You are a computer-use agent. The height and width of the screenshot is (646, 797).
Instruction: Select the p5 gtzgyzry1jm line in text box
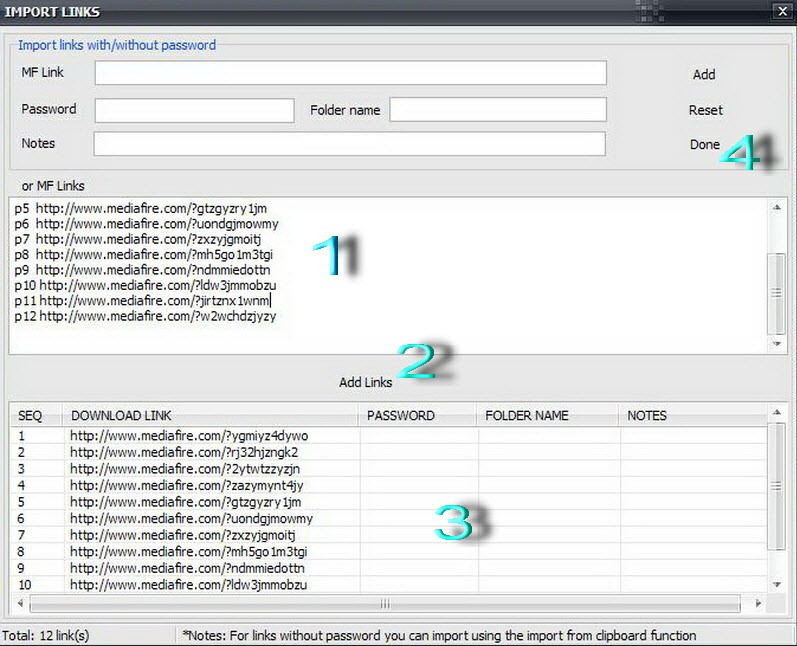coord(141,208)
